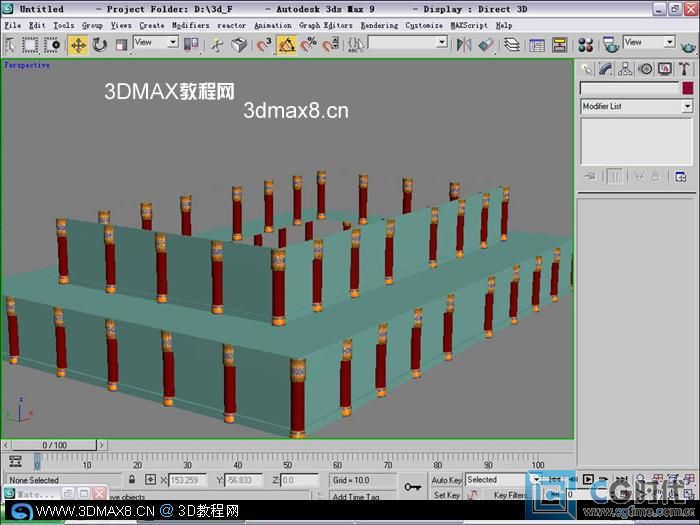Image resolution: width=700 pixels, height=525 pixels.
Task: Switch to the Hierarchy command panel tab
Action: (x=625, y=69)
